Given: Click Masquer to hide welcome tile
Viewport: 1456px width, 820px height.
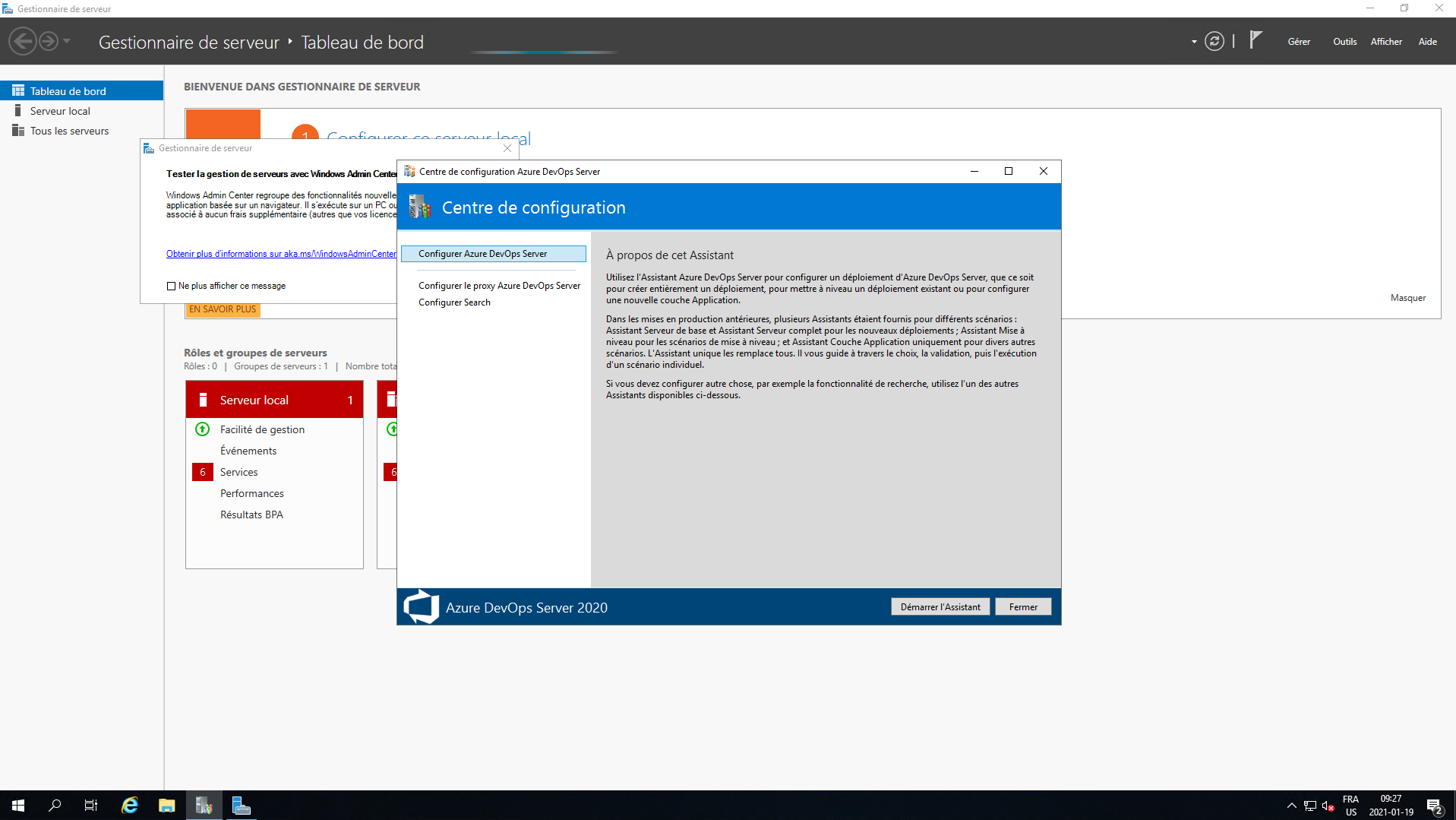Looking at the screenshot, I should [x=1407, y=298].
